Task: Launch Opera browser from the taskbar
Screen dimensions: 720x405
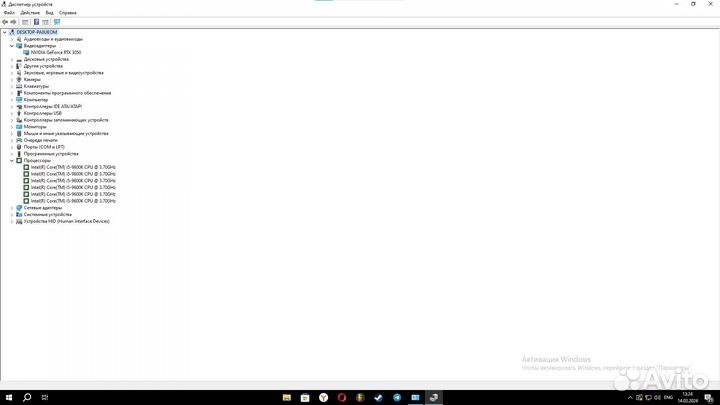Action: coord(342,398)
